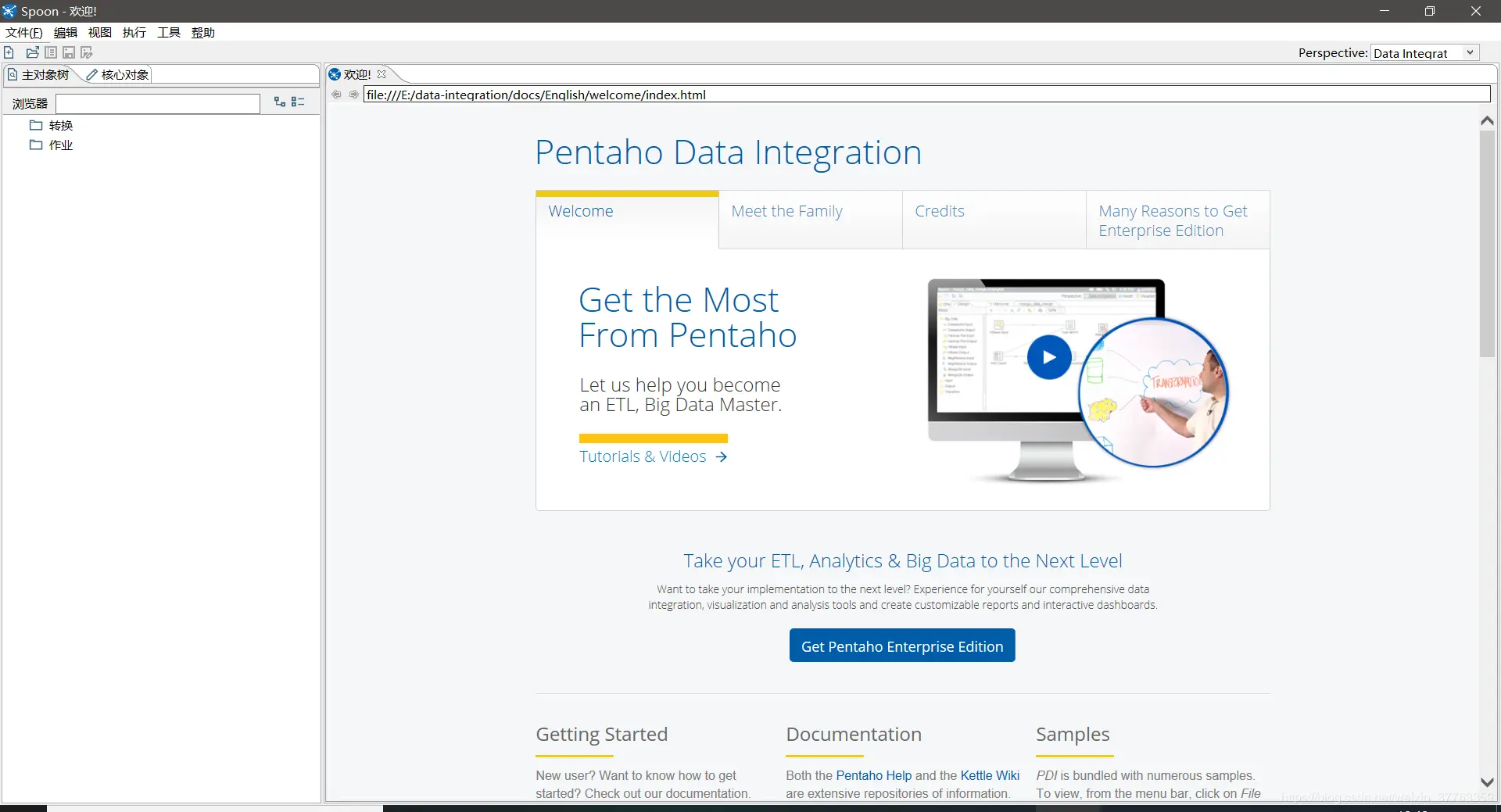The width and height of the screenshot is (1501, 812).
Task: Open the 编辑 menu
Action: [x=66, y=32]
